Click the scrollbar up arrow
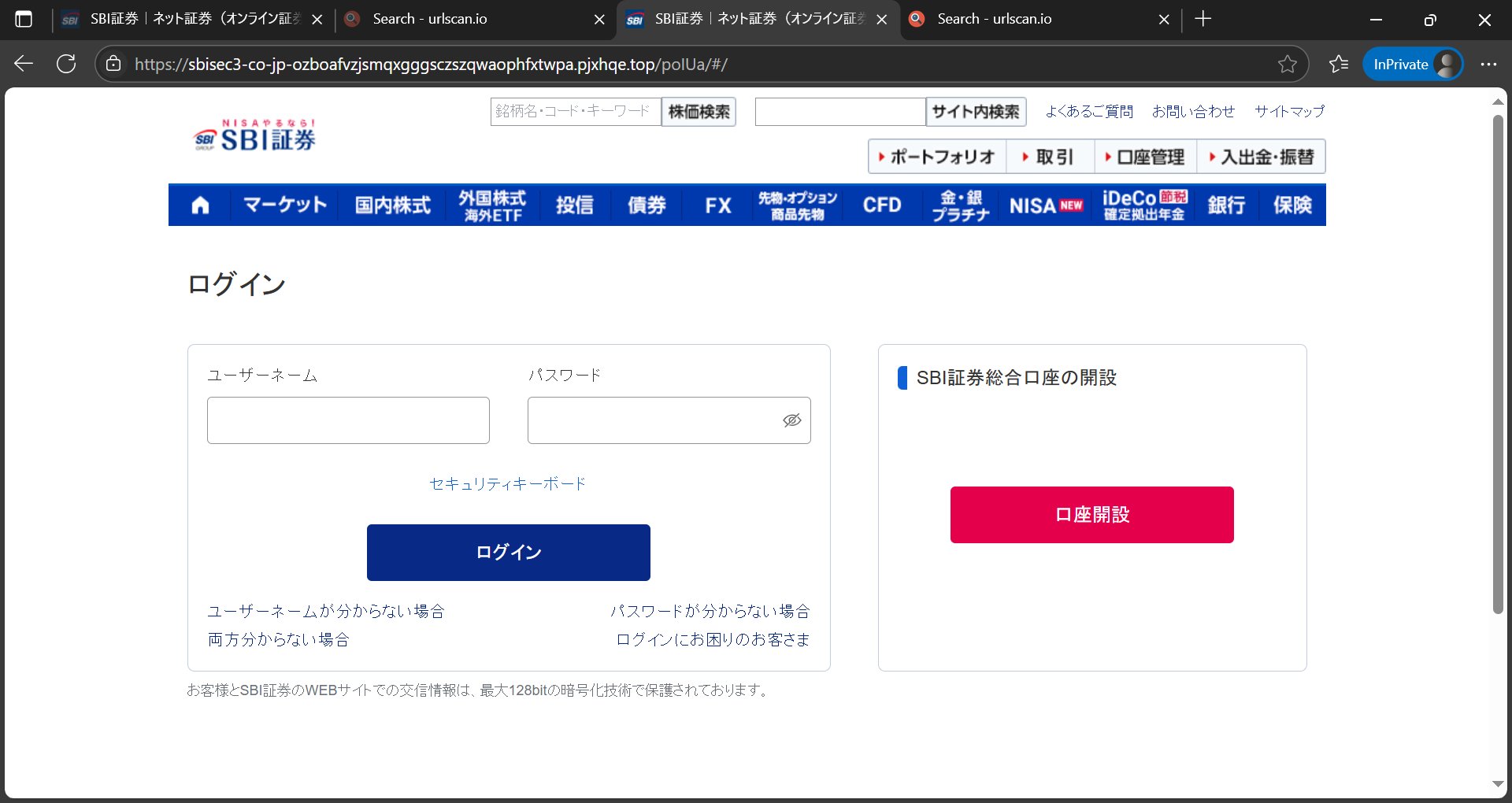This screenshot has width=1512, height=803. pyautogui.click(x=1498, y=102)
